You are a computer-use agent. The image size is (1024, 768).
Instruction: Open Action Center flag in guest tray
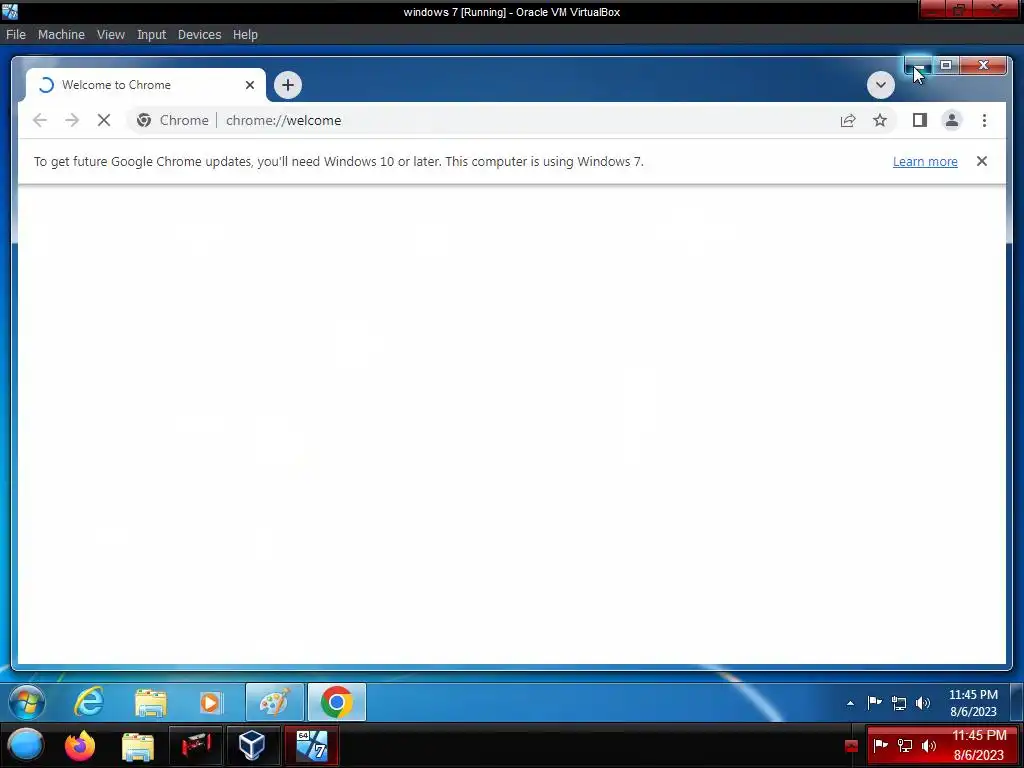pyautogui.click(x=874, y=703)
